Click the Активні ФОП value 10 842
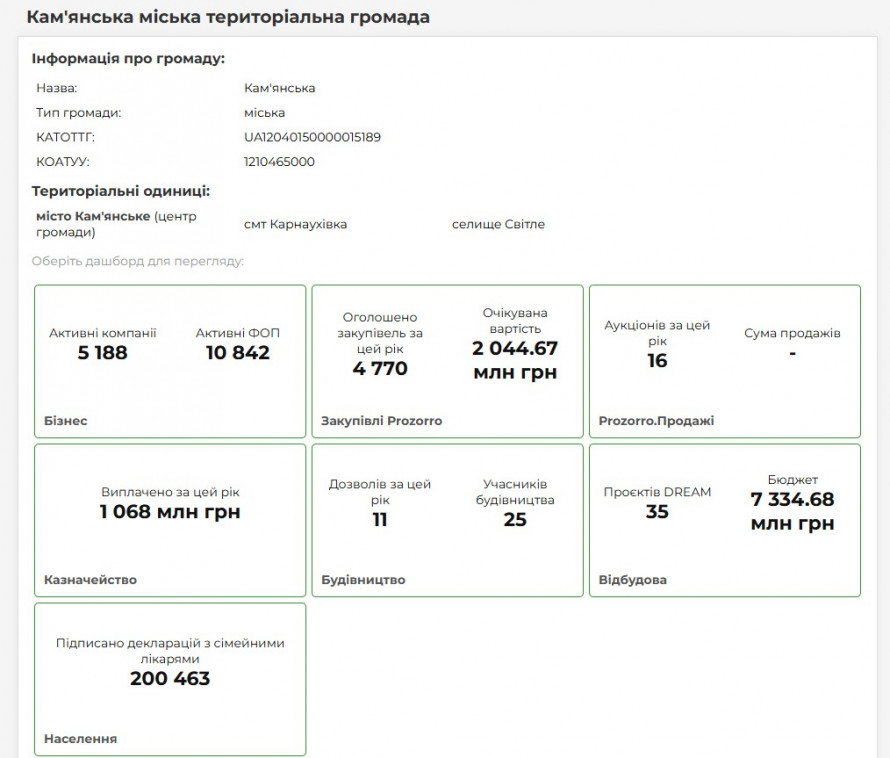The height and width of the screenshot is (758, 890). click(x=238, y=353)
